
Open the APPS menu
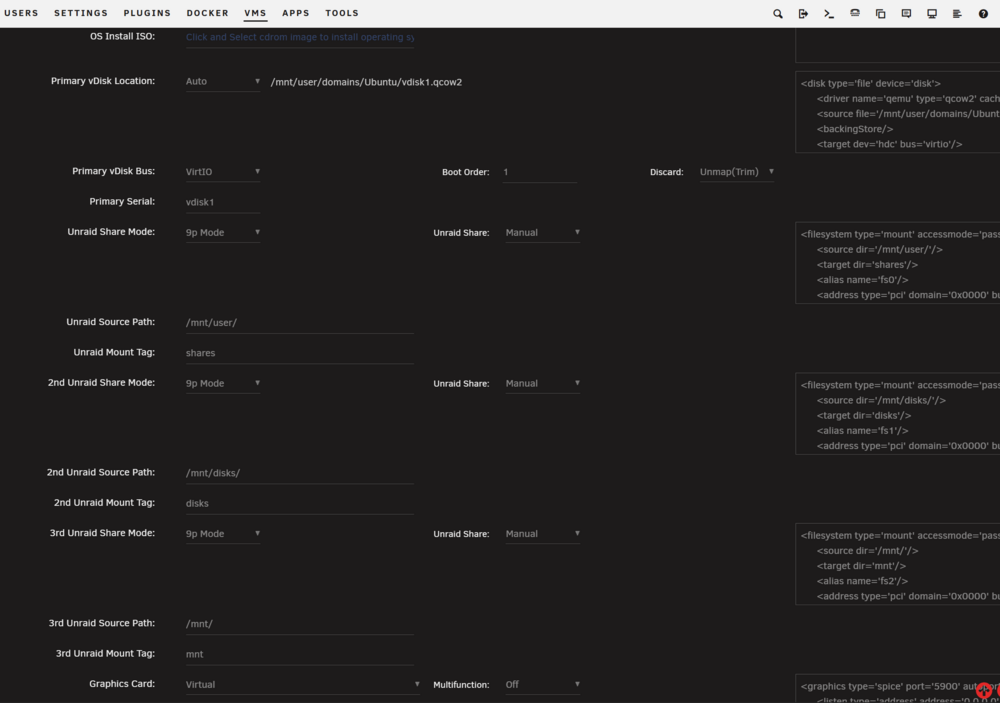click(296, 13)
